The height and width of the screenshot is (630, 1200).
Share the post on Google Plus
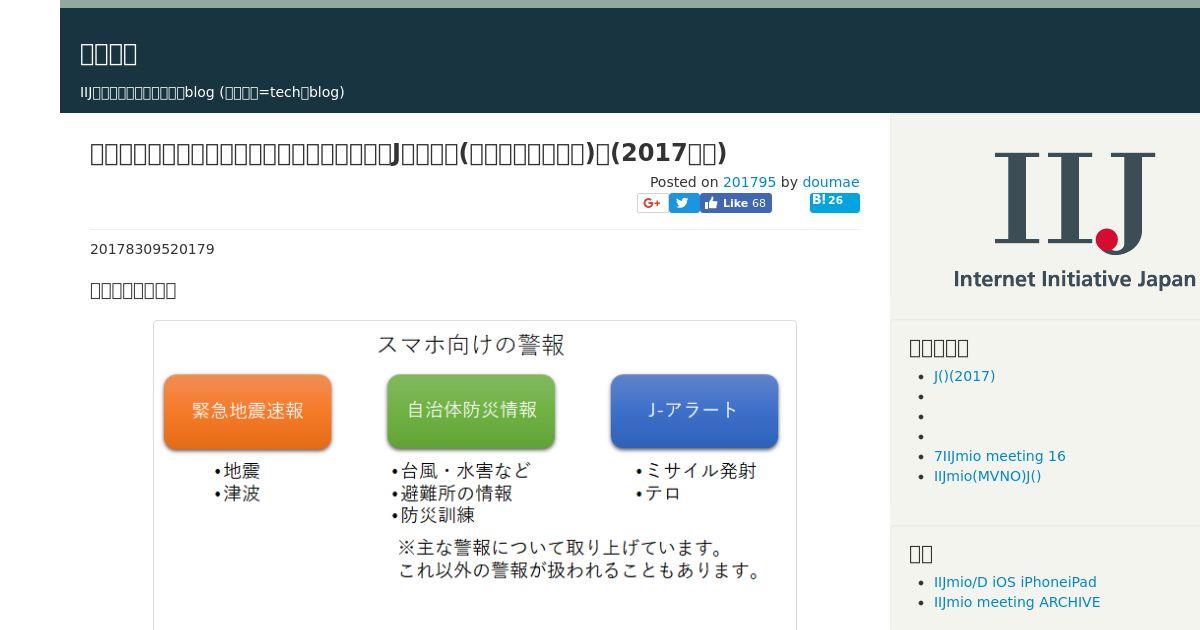coord(652,203)
